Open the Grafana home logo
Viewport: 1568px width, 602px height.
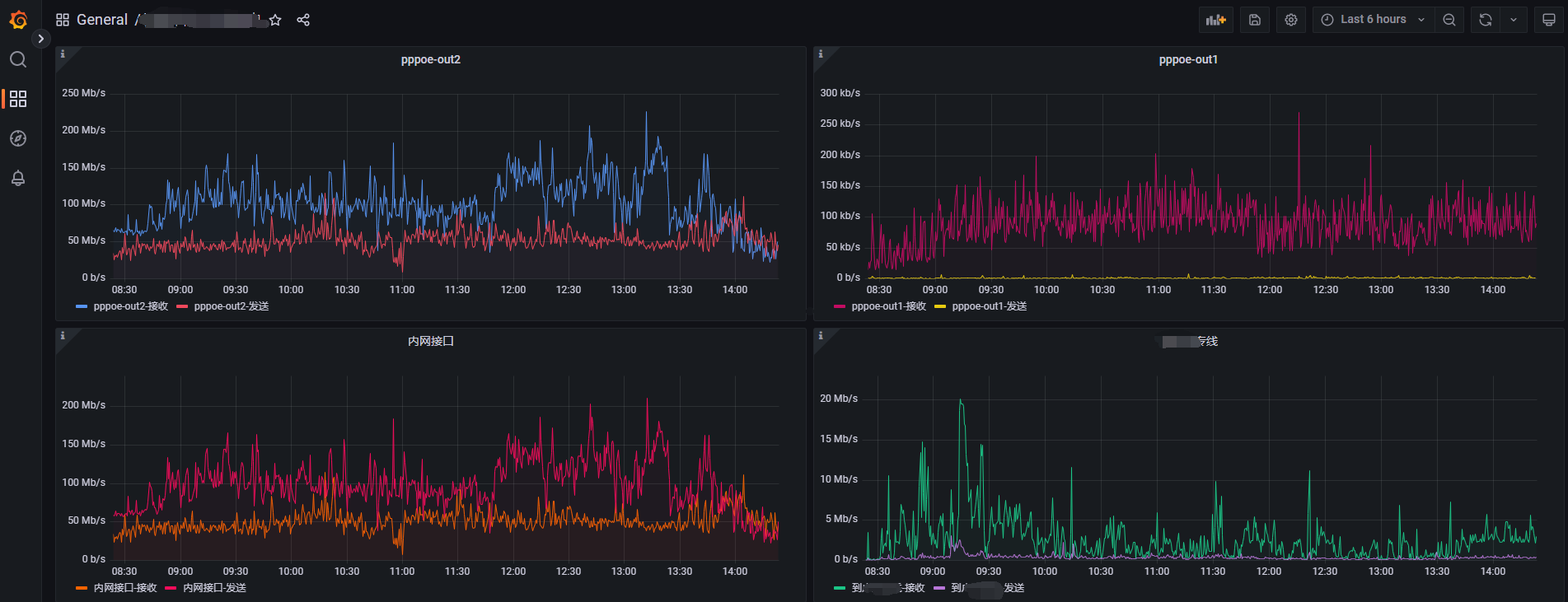coord(18,20)
